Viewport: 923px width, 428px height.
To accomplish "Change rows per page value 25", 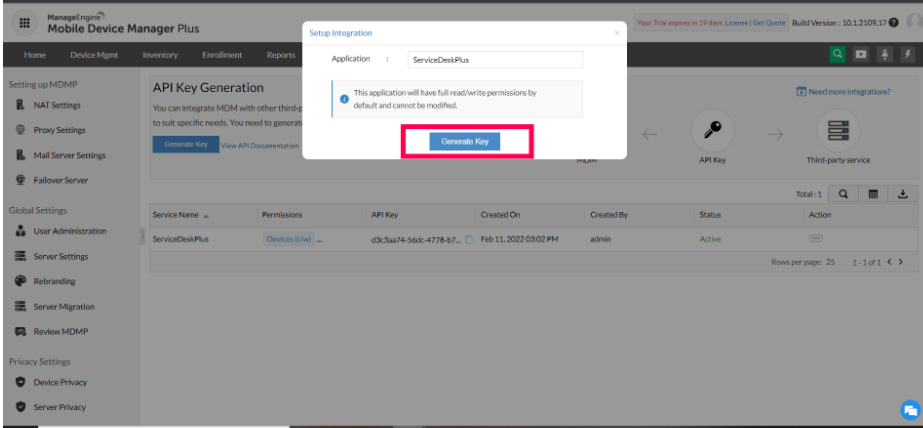I will click(x=830, y=262).
